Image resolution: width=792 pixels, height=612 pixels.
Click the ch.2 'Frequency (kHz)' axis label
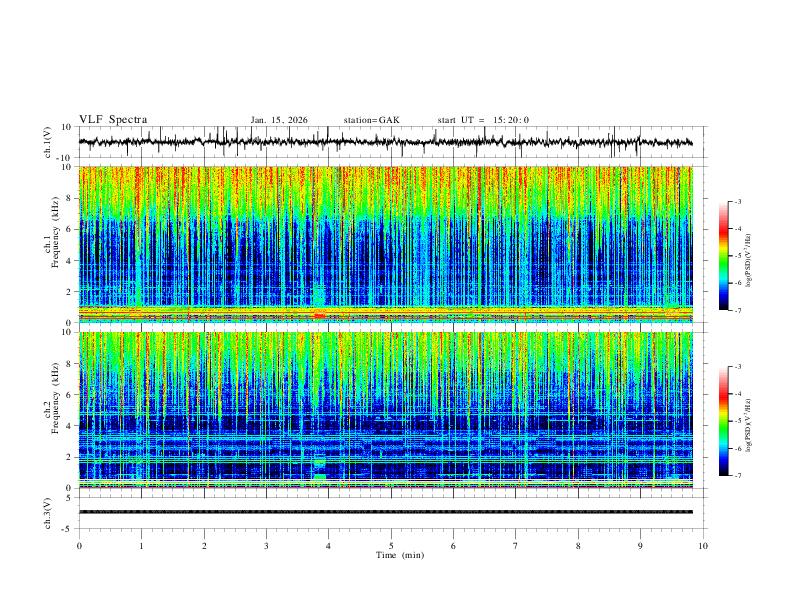click(x=55, y=398)
